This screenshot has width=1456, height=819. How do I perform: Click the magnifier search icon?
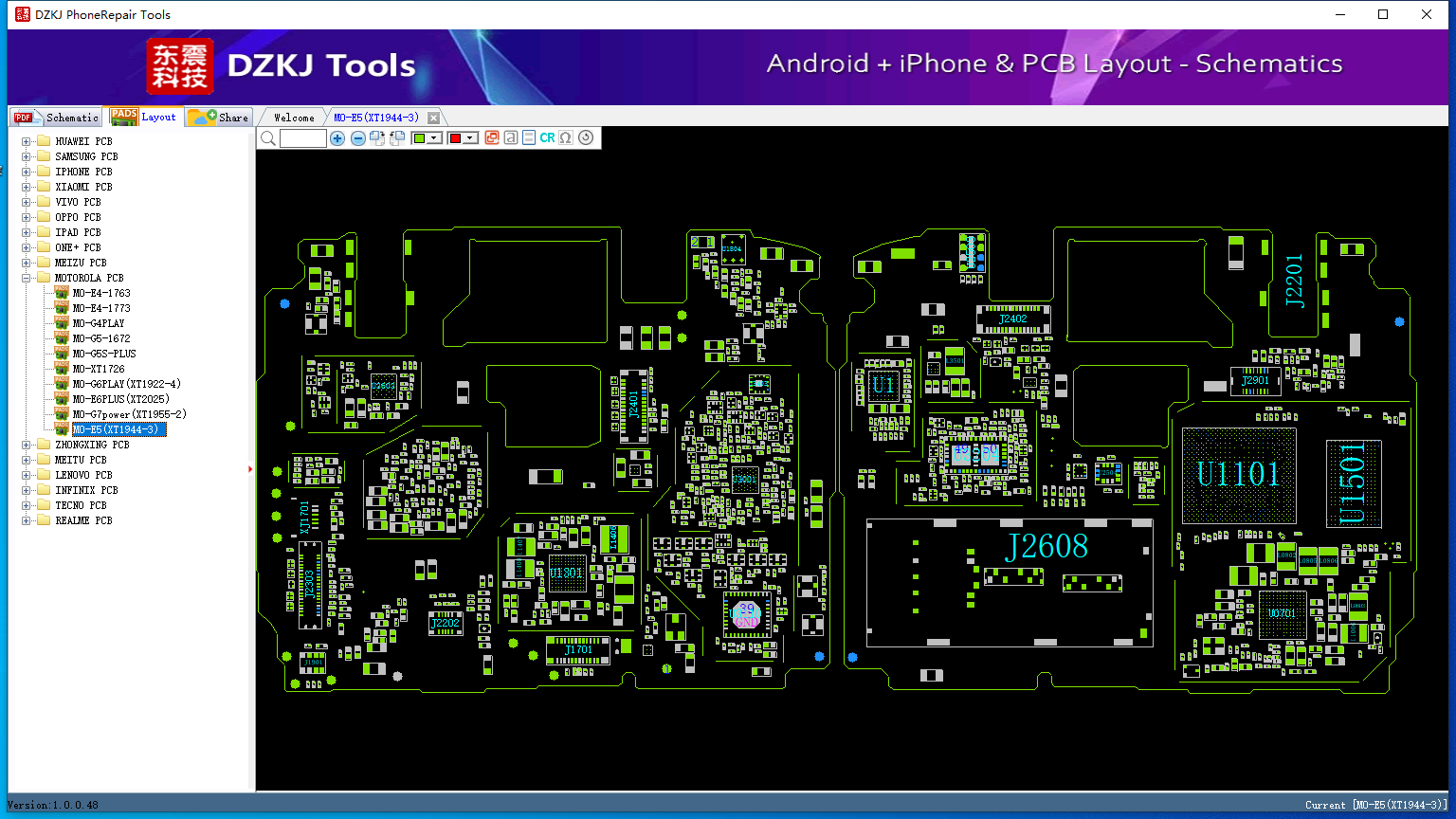(x=268, y=138)
